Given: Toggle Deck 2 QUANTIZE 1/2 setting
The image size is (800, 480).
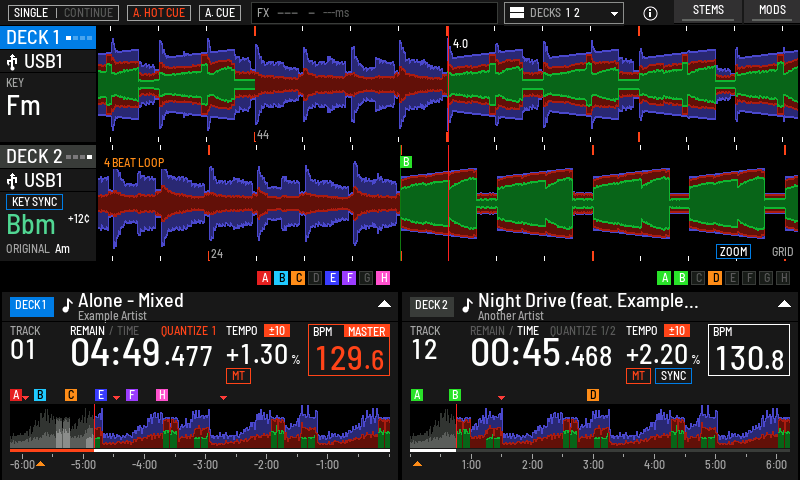Looking at the screenshot, I should tap(583, 331).
